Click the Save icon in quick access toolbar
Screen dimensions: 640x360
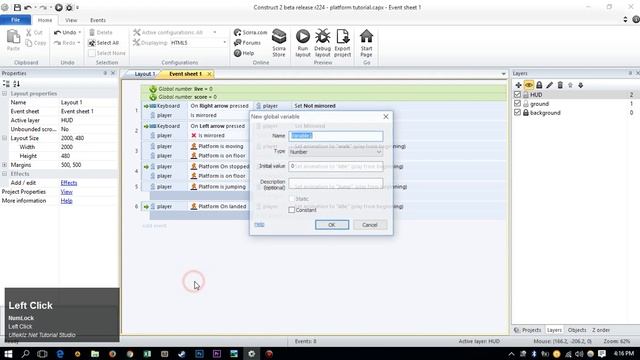[x=17, y=7]
